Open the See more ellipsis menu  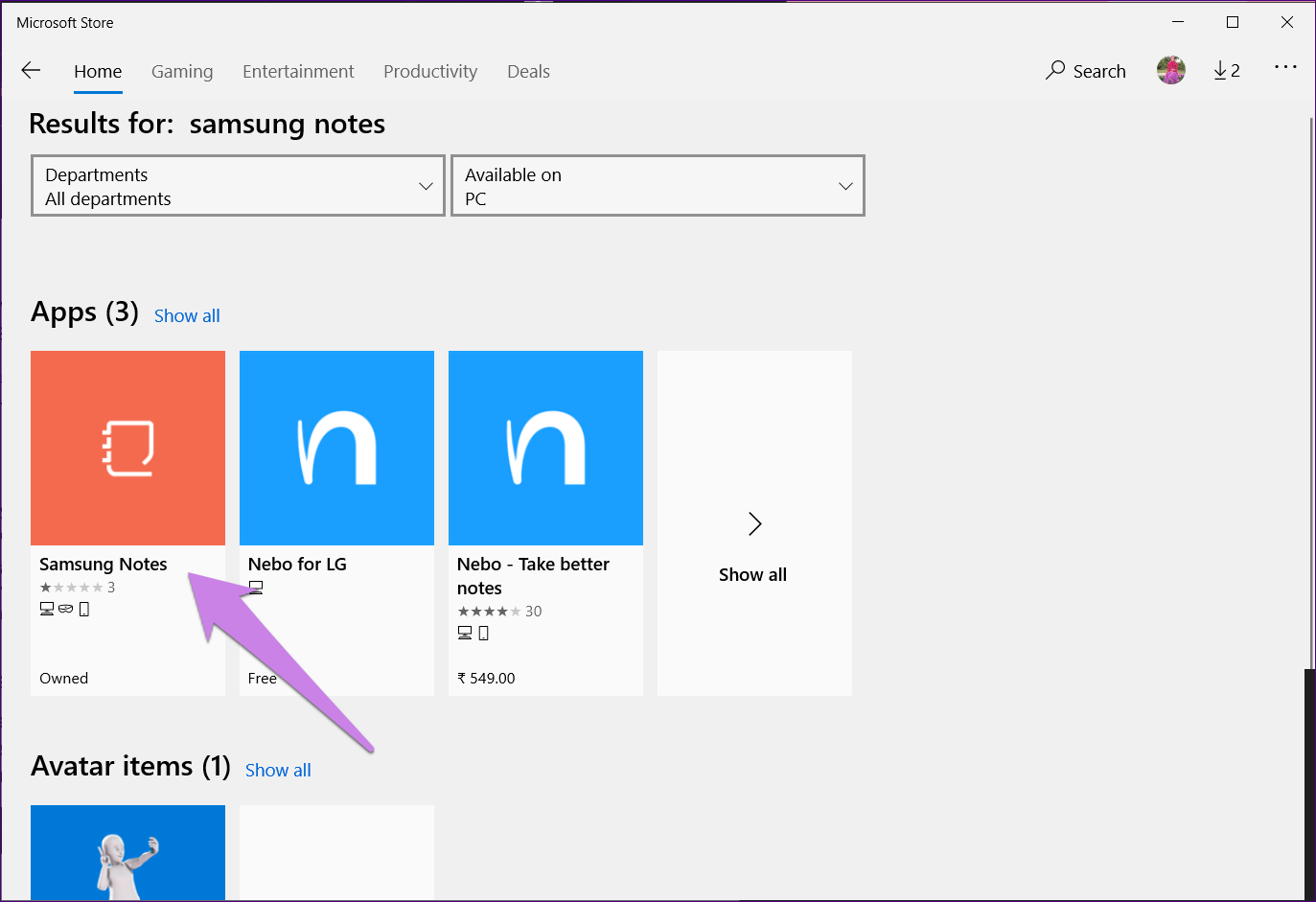click(x=1285, y=67)
